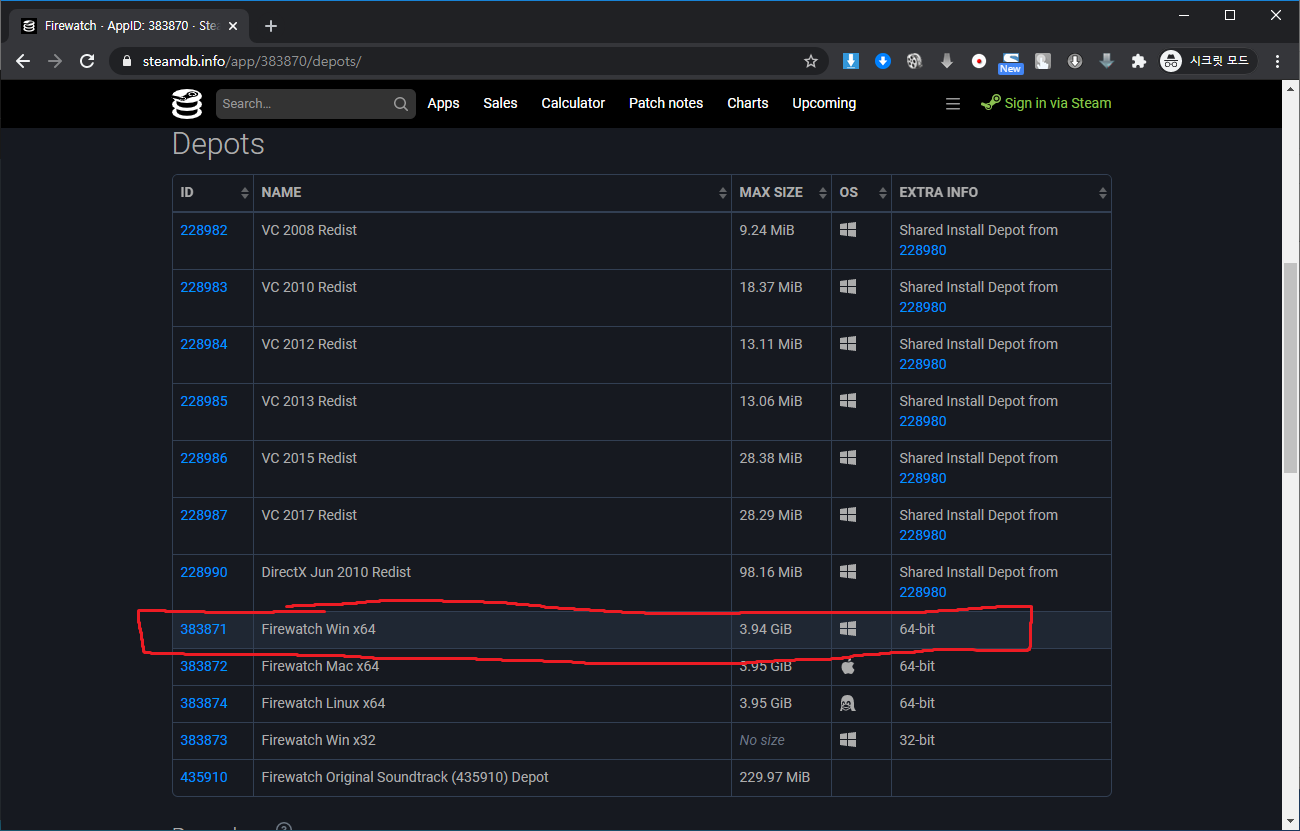Sort the table by the MAX SIZE column
Viewport: 1300px width, 831px height.
(x=781, y=193)
